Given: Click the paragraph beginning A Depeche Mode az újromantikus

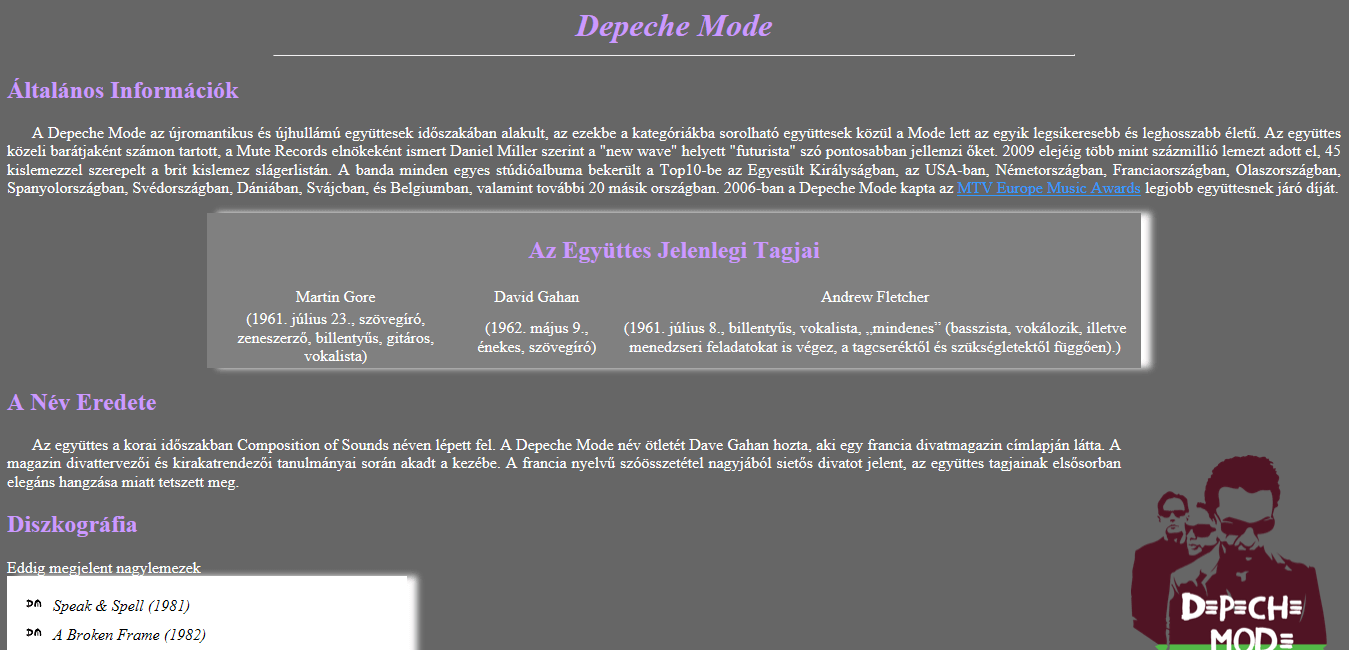Looking at the screenshot, I should point(674,160).
